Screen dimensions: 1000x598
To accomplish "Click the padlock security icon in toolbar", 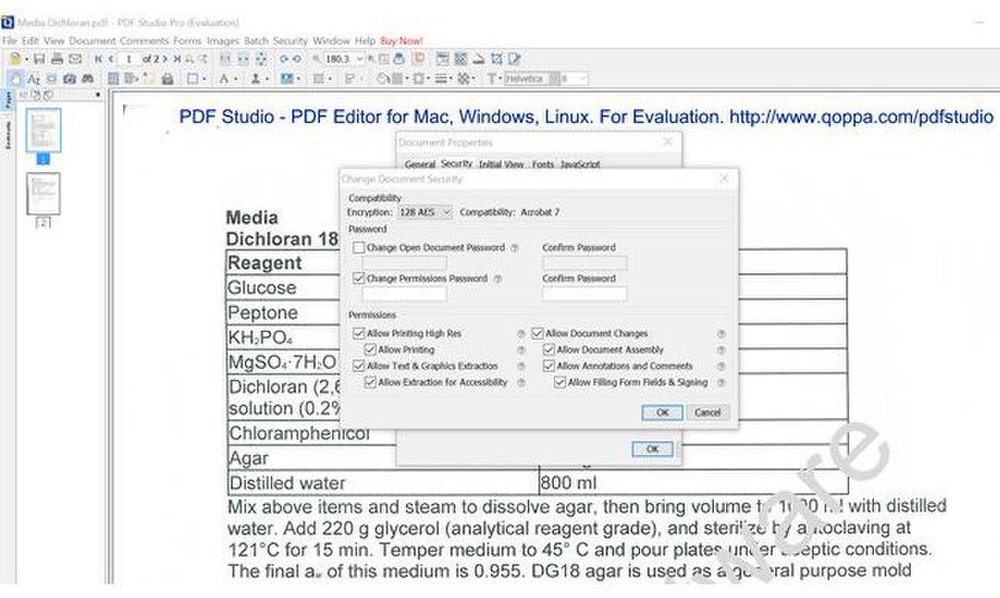I will (168, 79).
